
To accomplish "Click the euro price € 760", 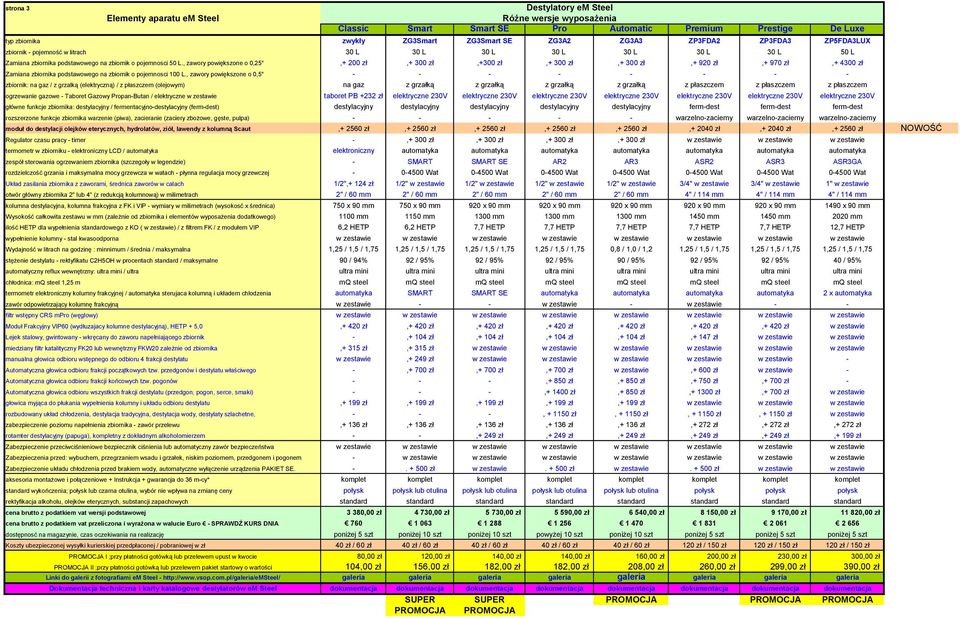I will (353, 523).
